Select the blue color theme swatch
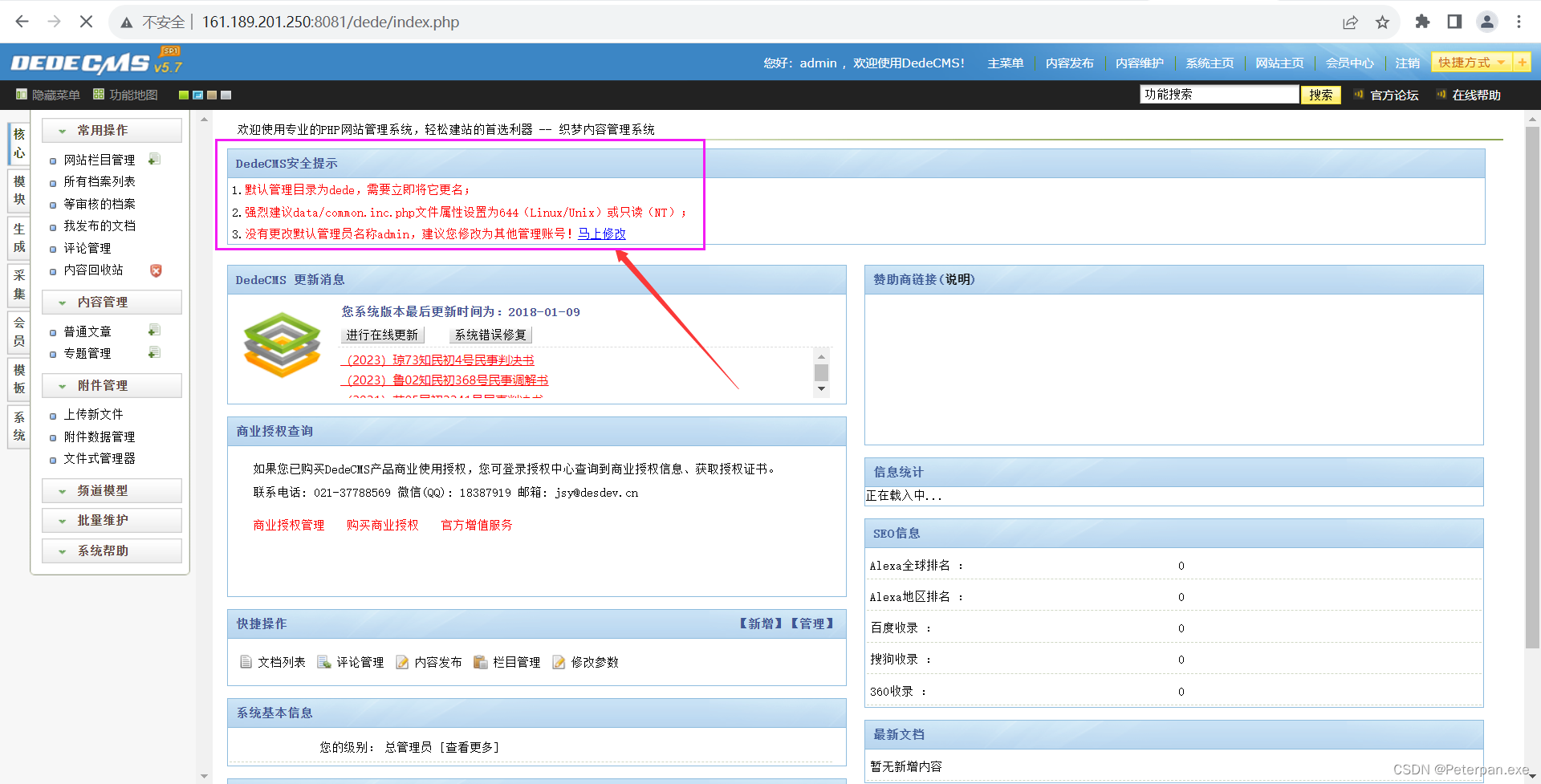This screenshot has height=784, width=1541. (x=197, y=95)
